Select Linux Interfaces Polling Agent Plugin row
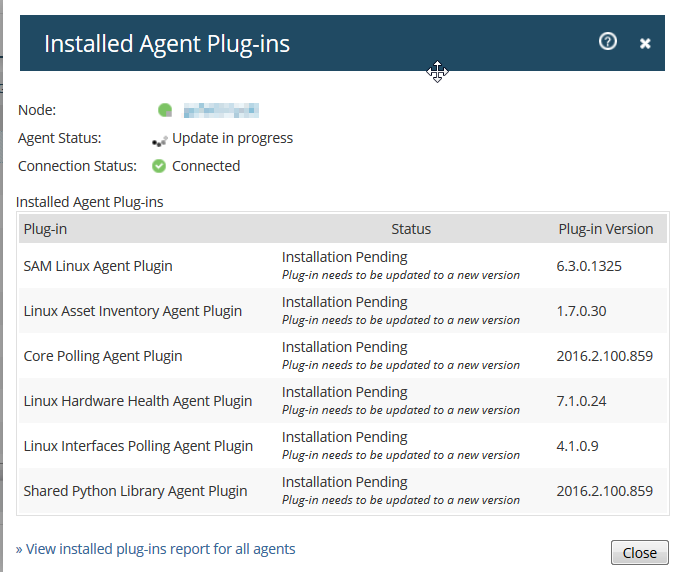This screenshot has height=572, width=680. pos(139,446)
